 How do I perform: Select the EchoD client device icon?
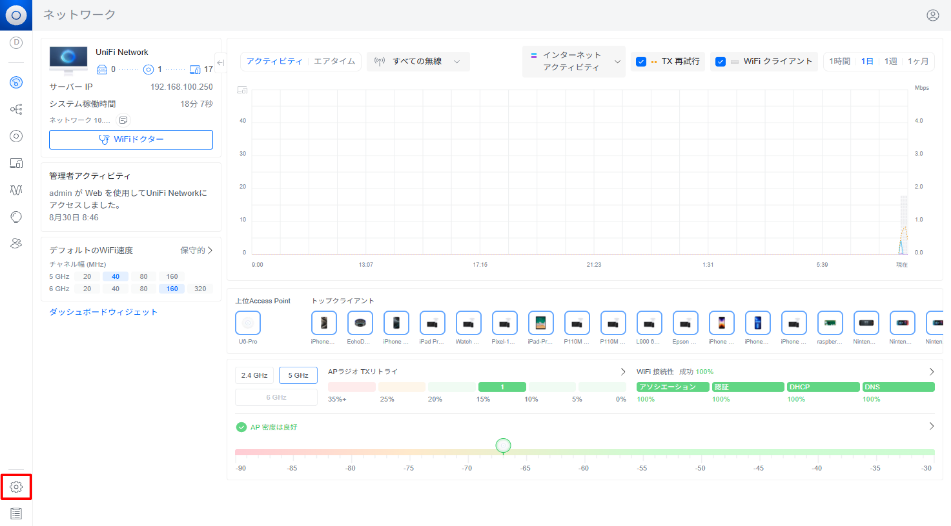[360, 323]
